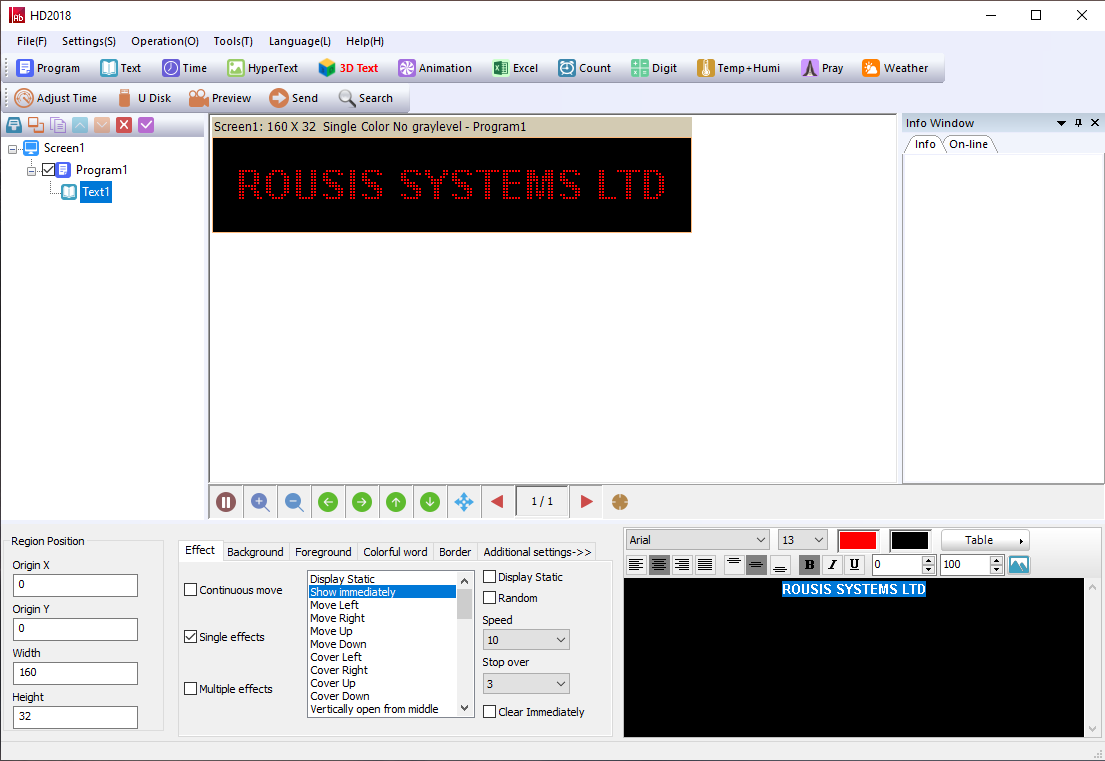Uncheck Single effects
Screen dimensions: 1105x761
(190, 636)
